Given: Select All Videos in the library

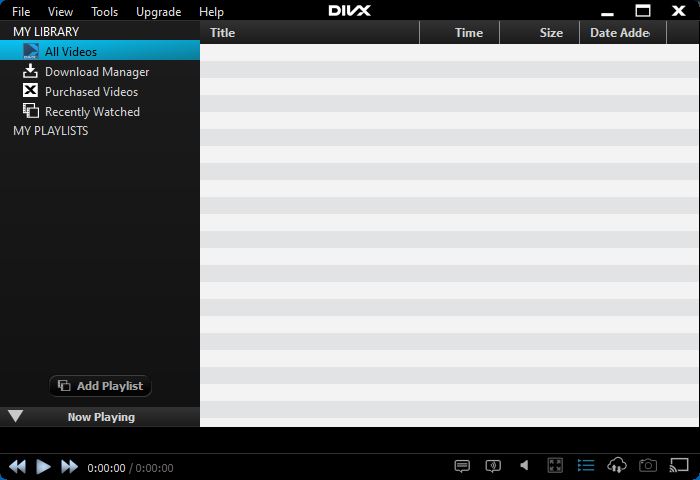Looking at the screenshot, I should (100, 51).
